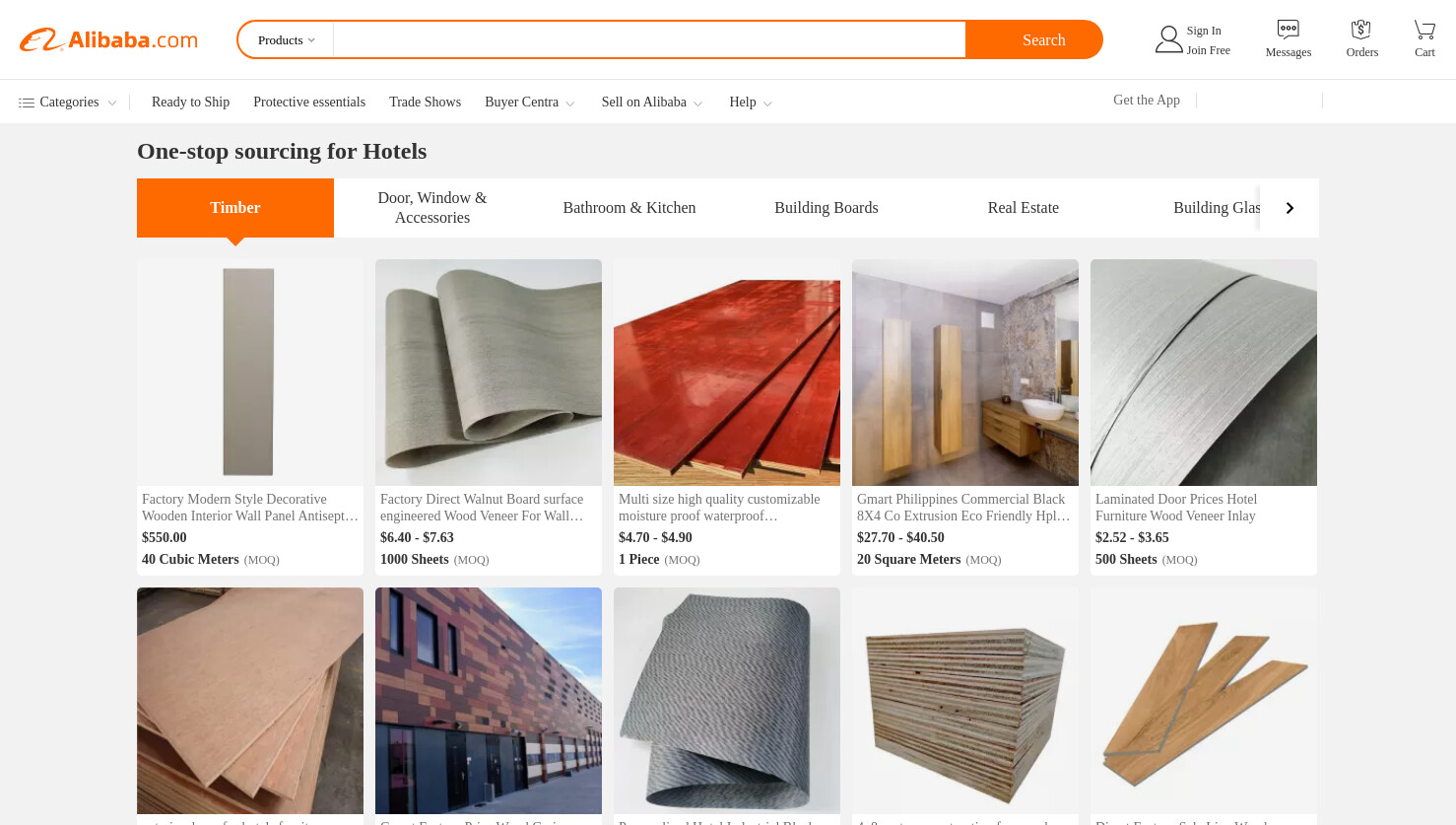This screenshot has height=825, width=1456.
Task: Click the next arrow on category tabs
Action: tap(1290, 208)
